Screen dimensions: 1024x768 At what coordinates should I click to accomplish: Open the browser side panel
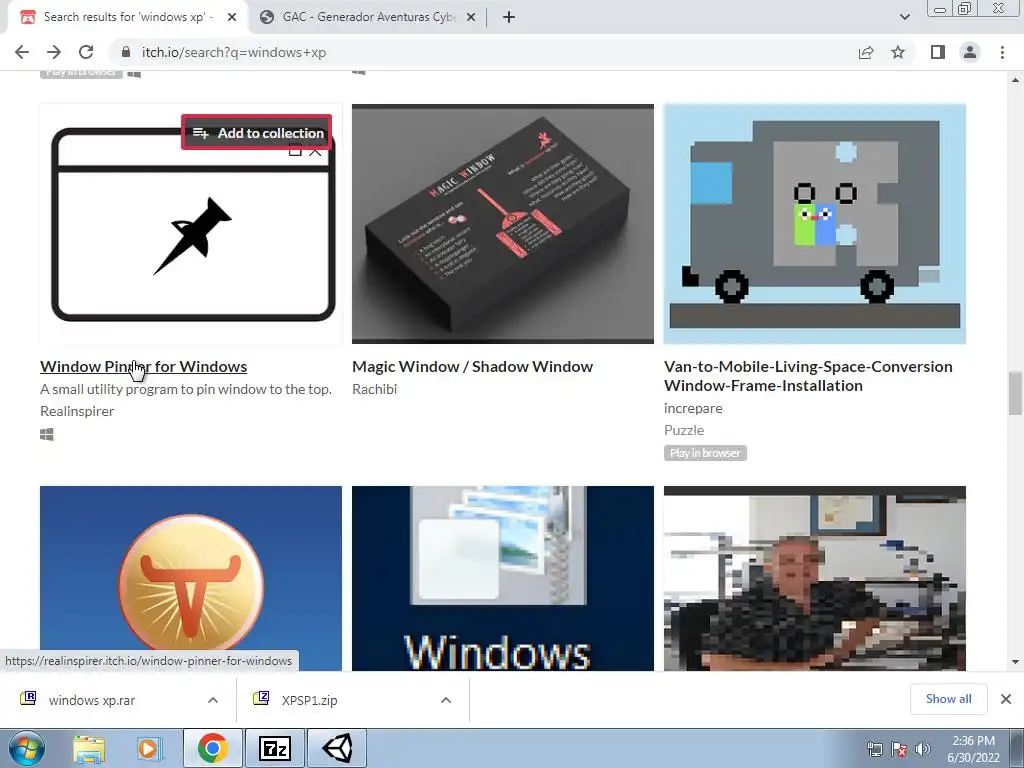[938, 52]
